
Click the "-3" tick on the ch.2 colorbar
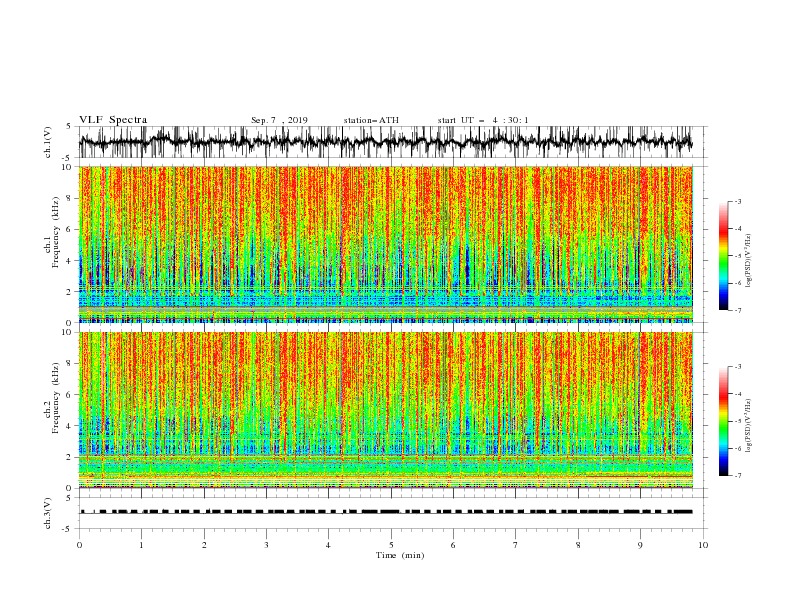(738, 367)
